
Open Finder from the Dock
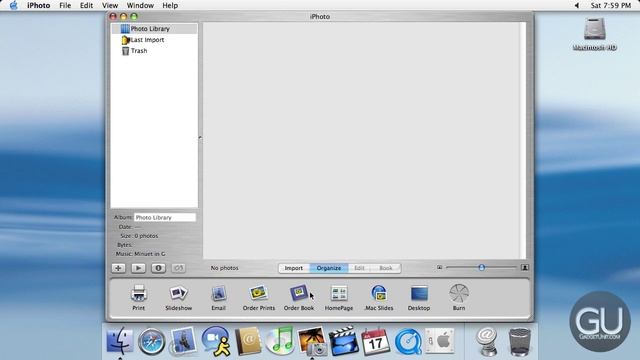point(120,340)
